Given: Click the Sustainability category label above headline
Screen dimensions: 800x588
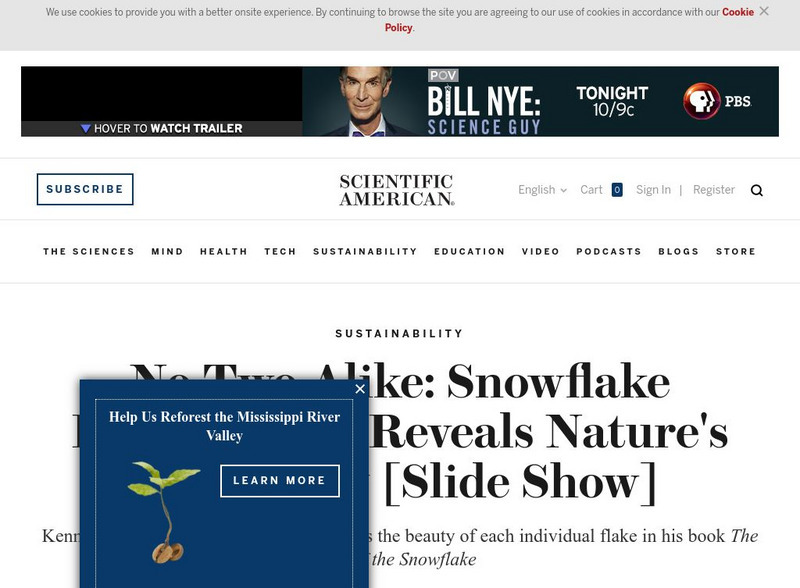Looking at the screenshot, I should (x=399, y=334).
